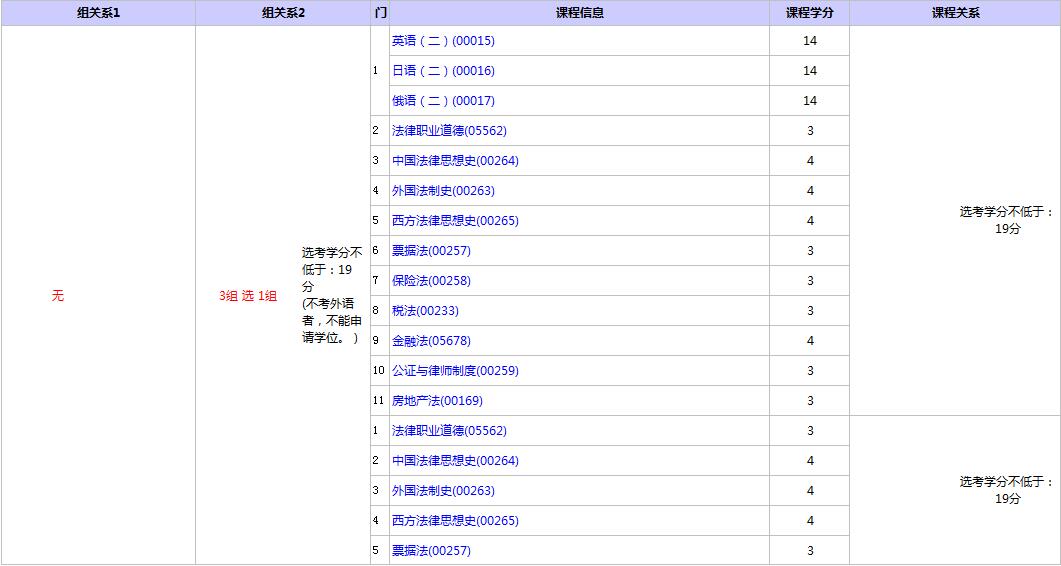Open the 金融法(05678) course link

point(431,341)
